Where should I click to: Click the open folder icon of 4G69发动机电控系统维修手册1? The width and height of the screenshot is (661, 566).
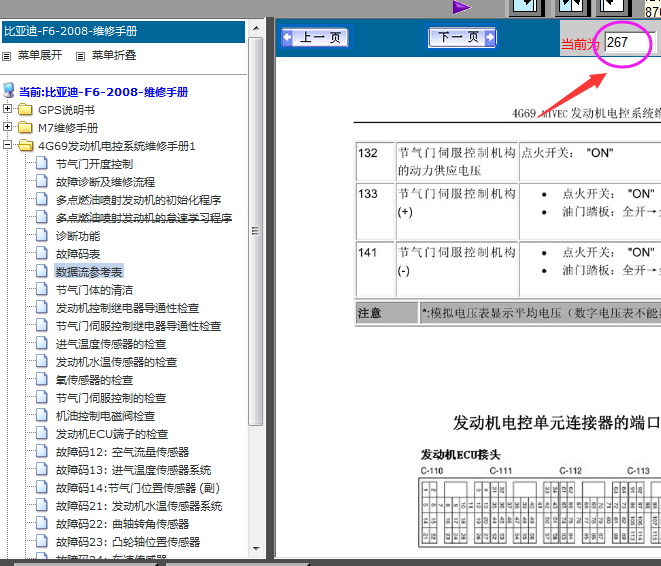tap(25, 145)
